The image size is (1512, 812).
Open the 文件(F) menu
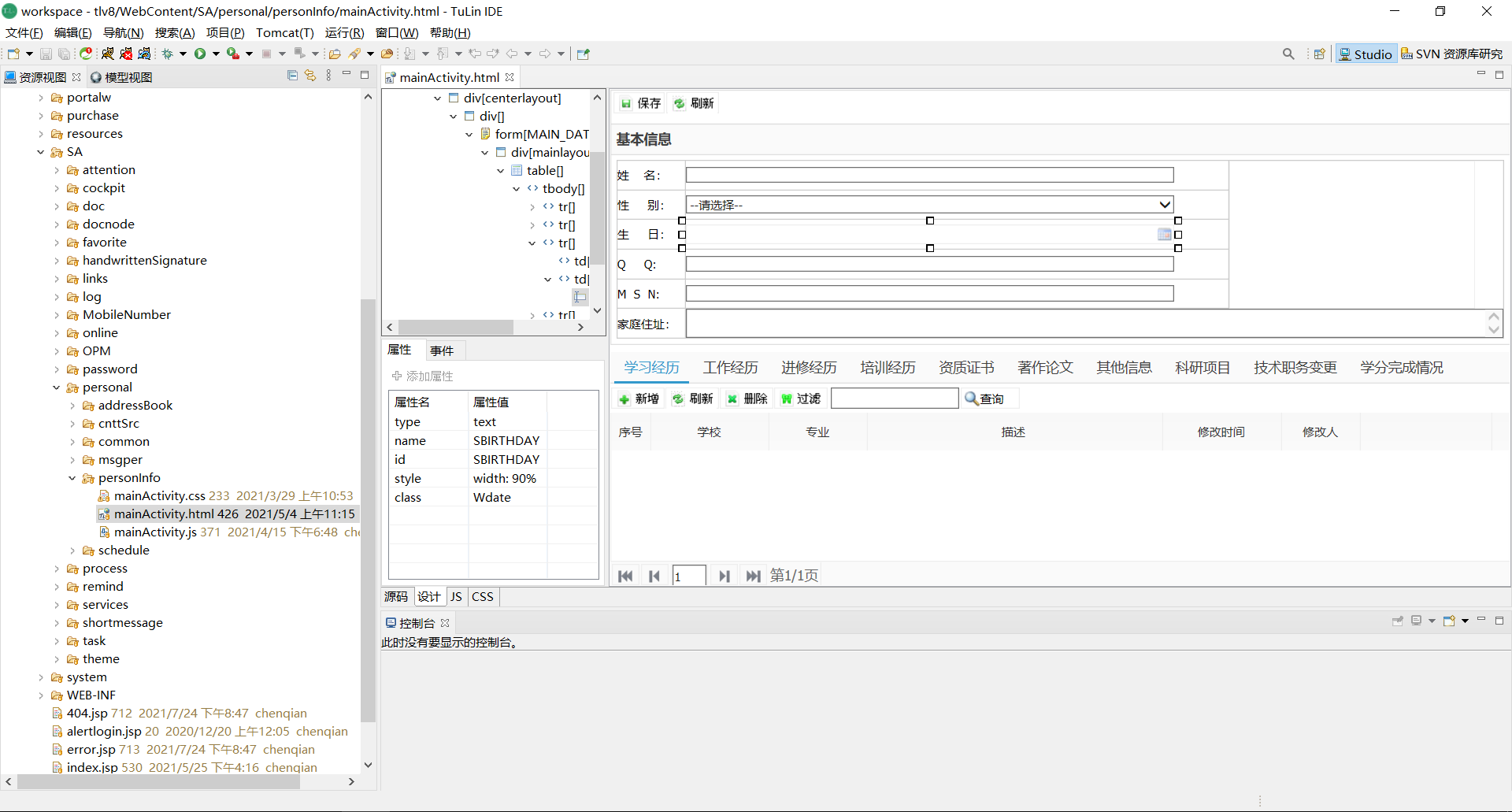(x=24, y=32)
